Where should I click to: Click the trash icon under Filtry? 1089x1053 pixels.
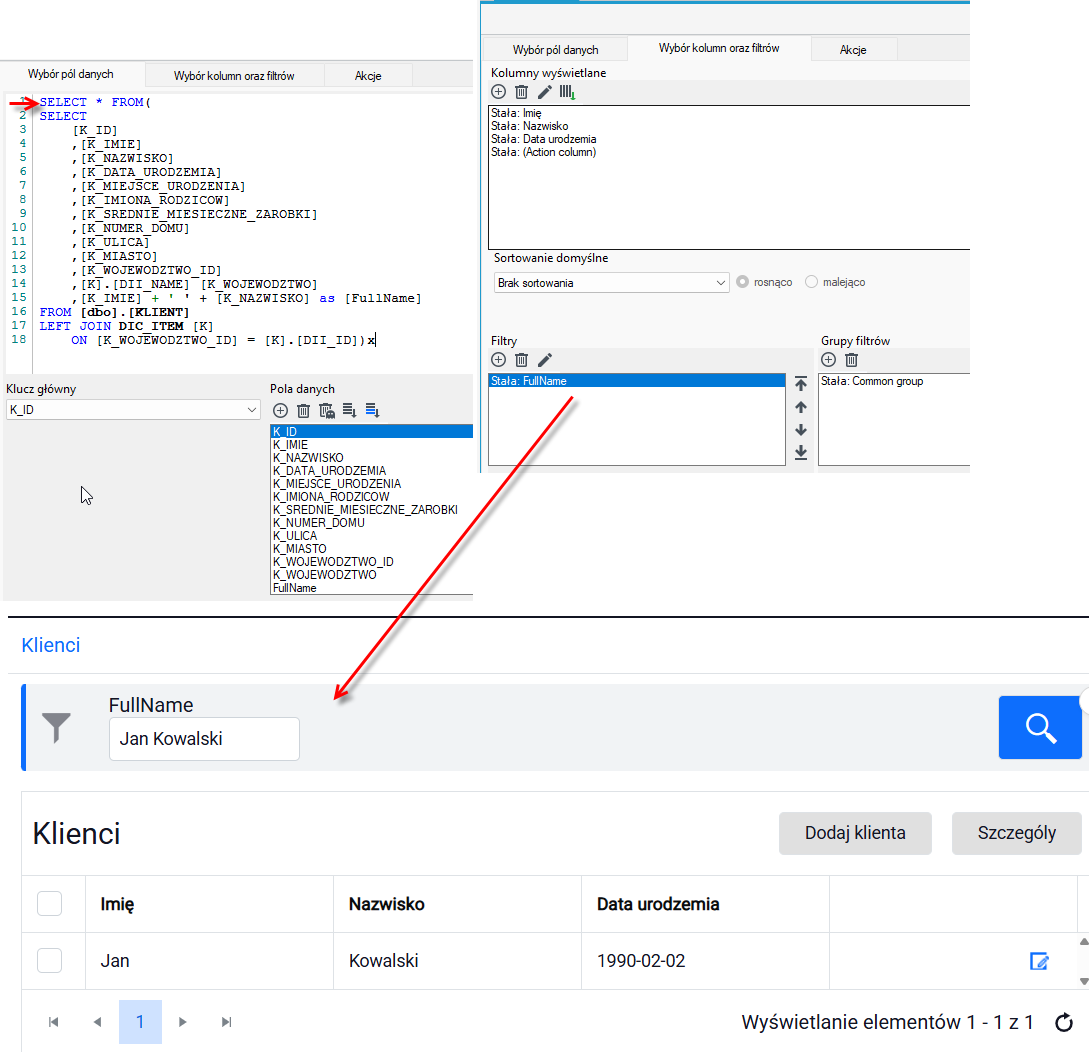522,360
